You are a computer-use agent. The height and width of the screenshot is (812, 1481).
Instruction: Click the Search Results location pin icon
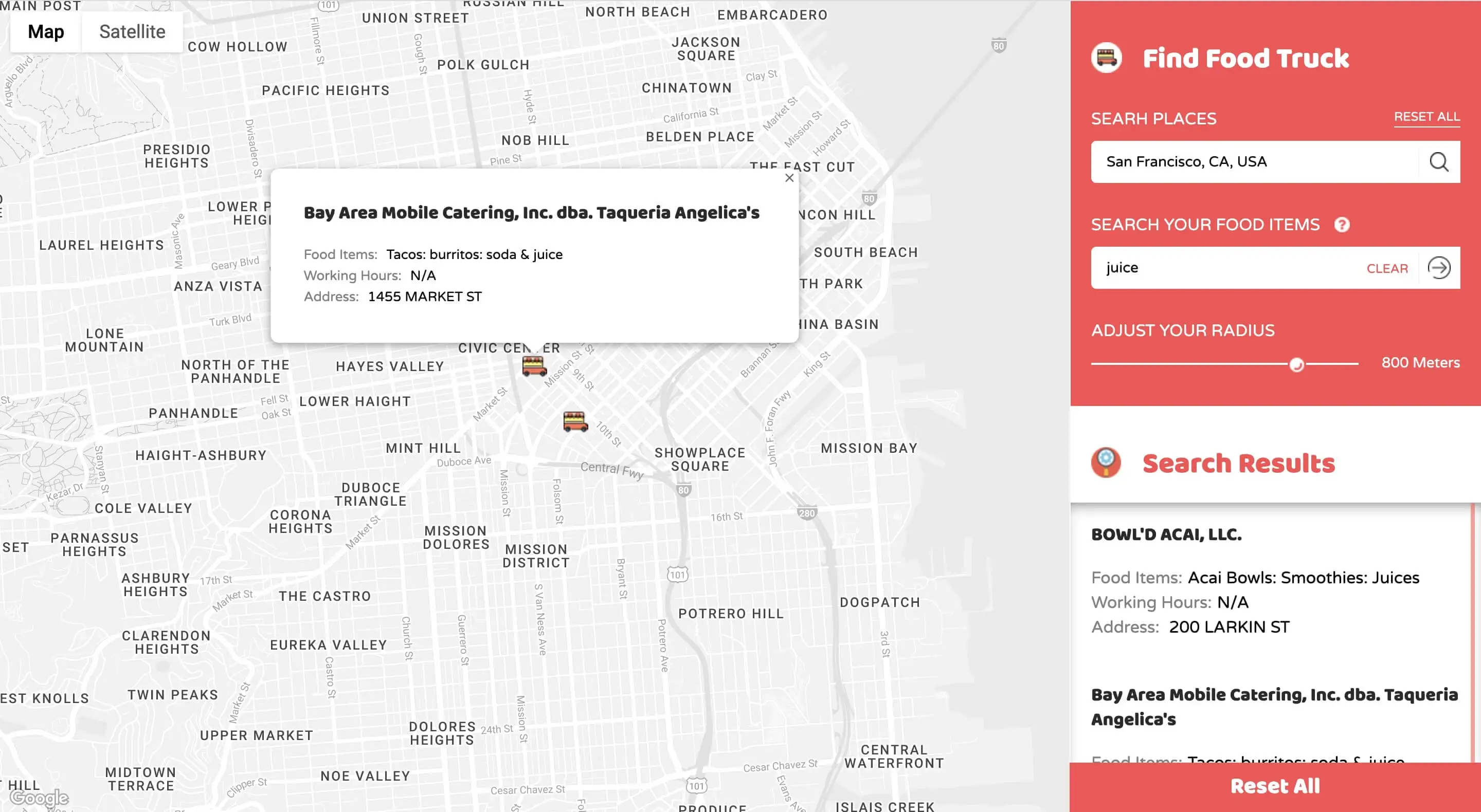click(1106, 463)
